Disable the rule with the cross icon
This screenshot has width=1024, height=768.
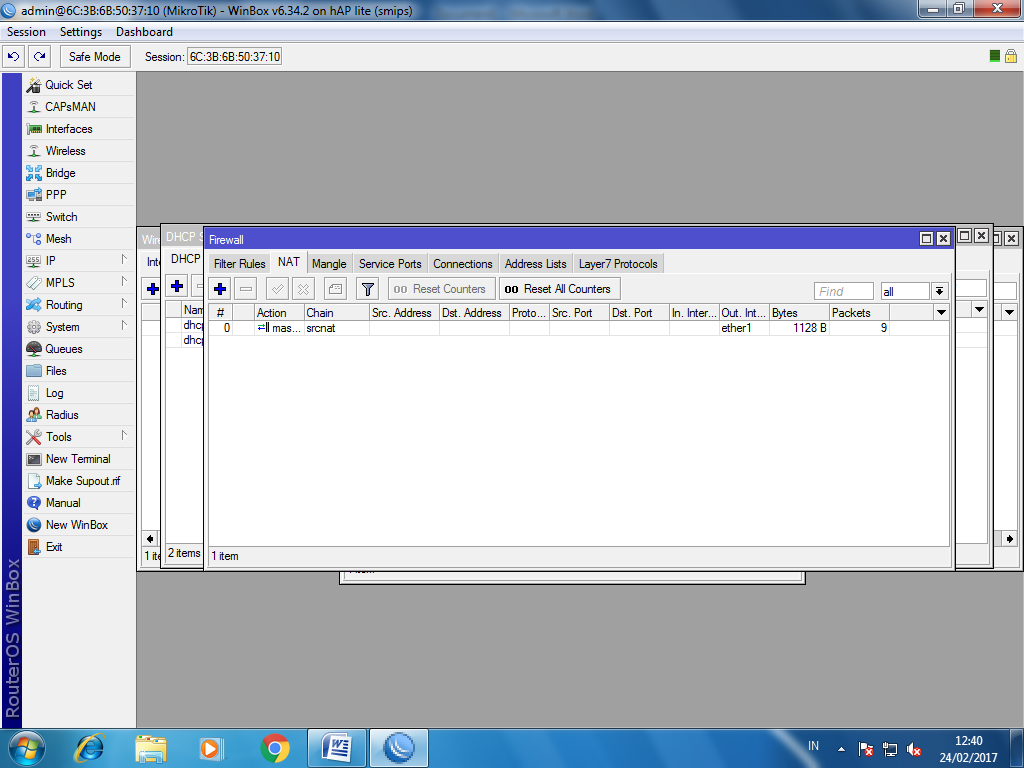click(x=303, y=289)
